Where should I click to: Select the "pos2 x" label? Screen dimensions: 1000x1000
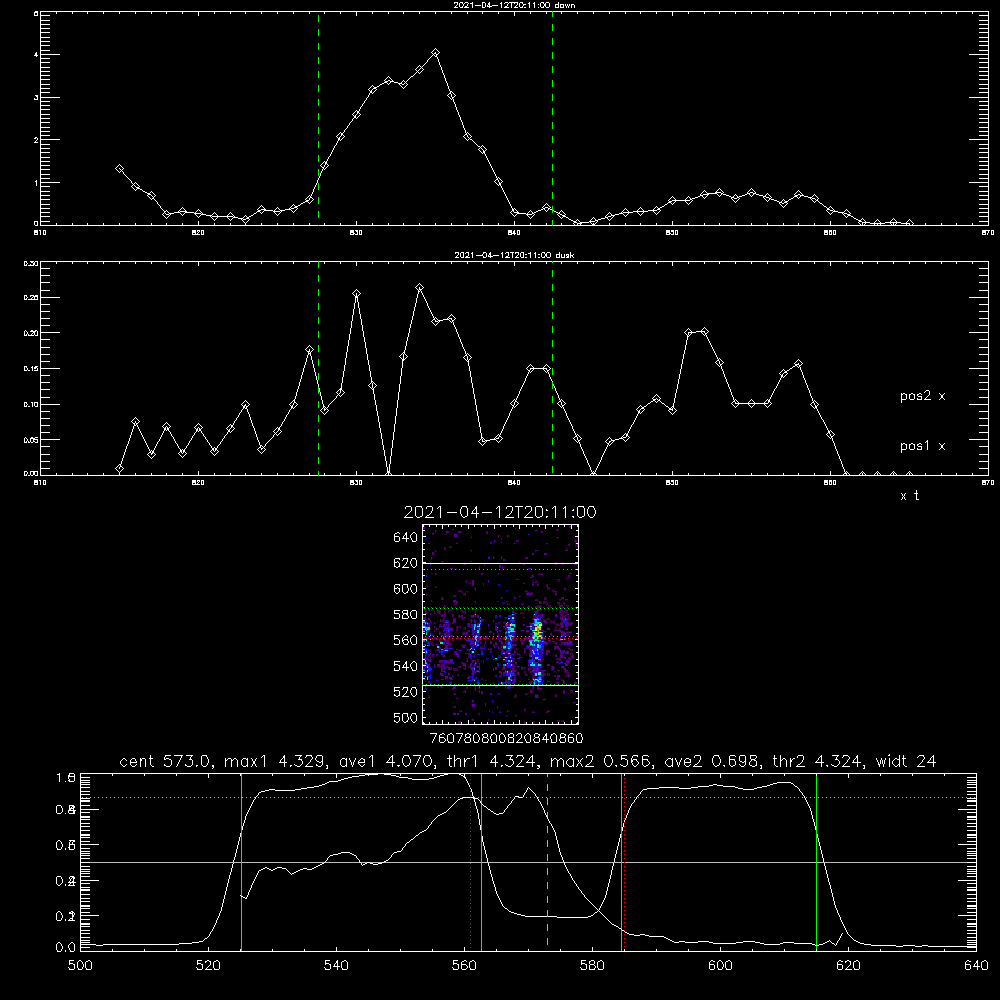point(922,396)
